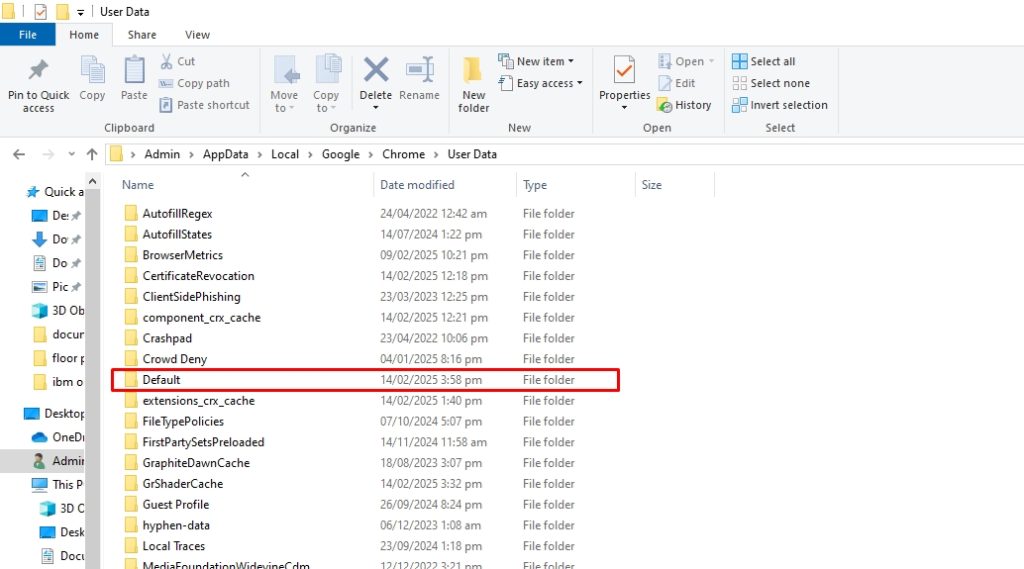Select the AutofillRegex folder
The width and height of the screenshot is (1024, 569).
[x=177, y=214]
